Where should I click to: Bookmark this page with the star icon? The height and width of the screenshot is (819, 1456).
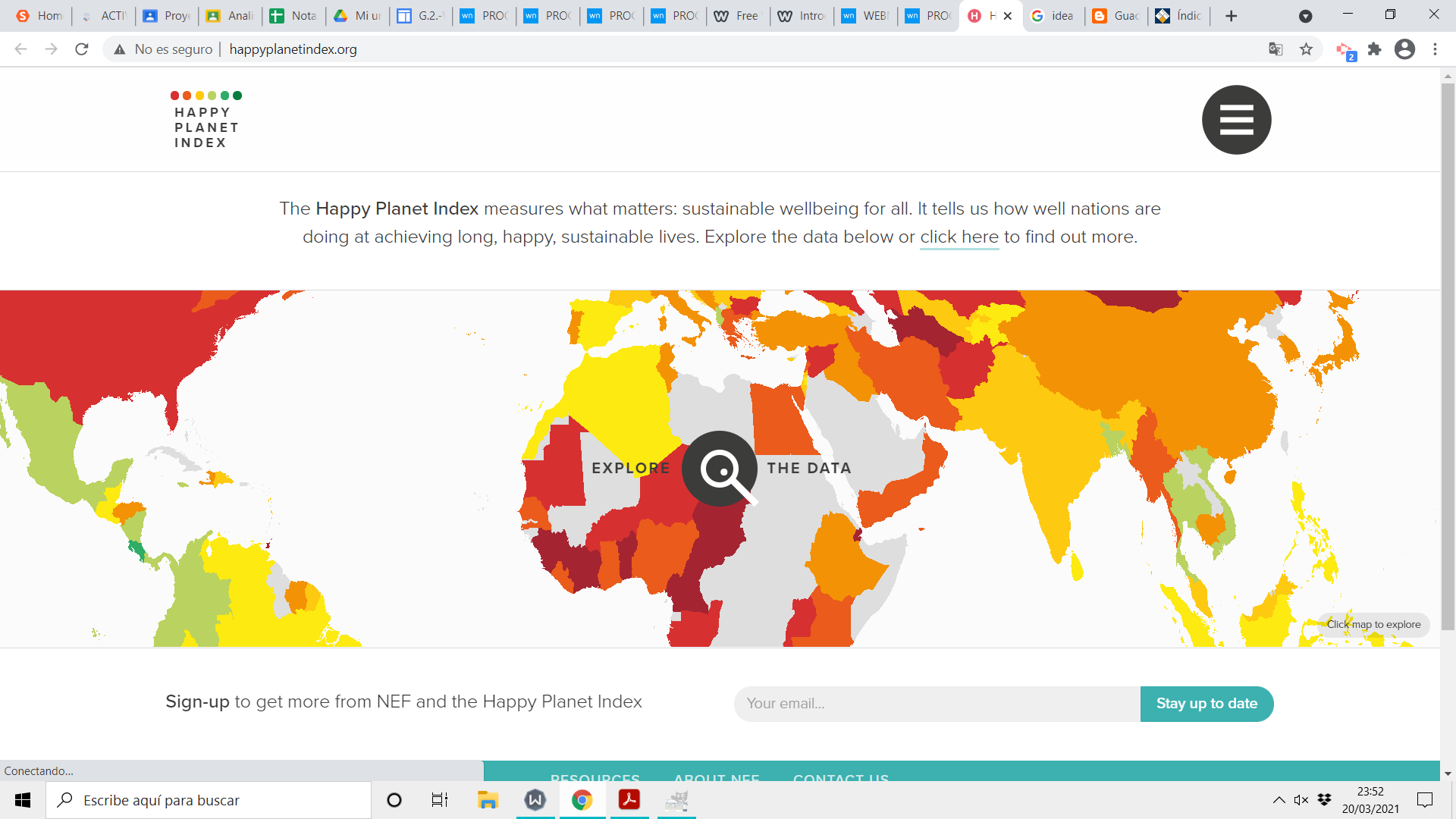point(1306,49)
